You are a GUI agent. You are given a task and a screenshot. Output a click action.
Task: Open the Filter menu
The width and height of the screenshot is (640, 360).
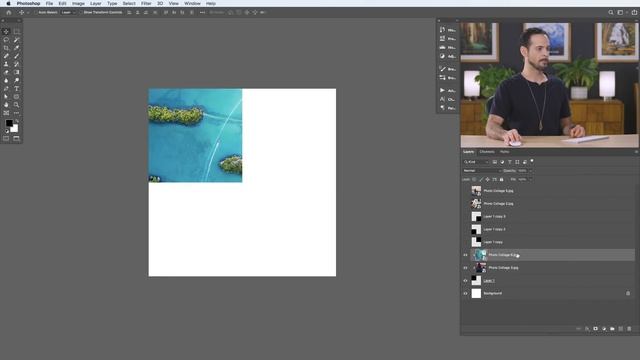click(x=146, y=3)
